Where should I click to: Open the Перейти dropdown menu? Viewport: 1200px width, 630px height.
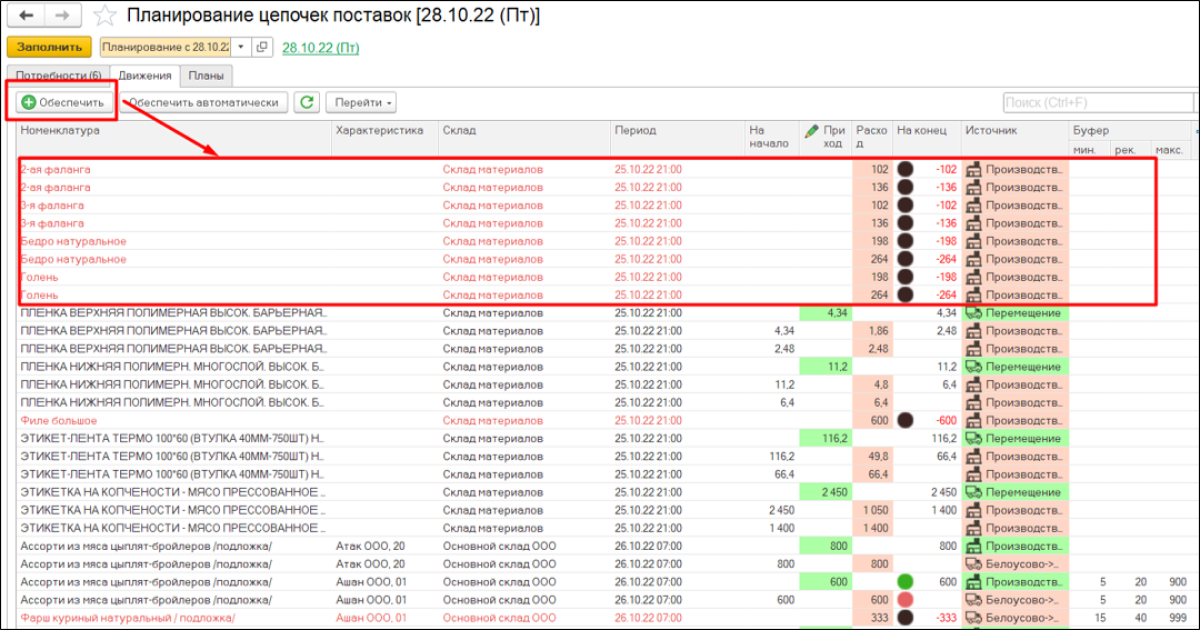[x=361, y=102]
